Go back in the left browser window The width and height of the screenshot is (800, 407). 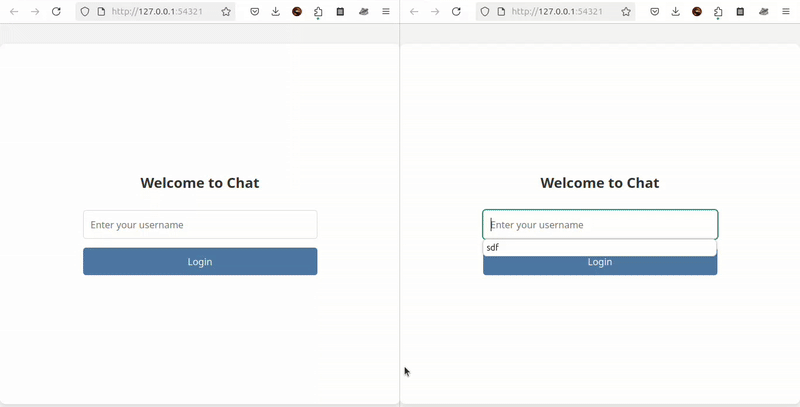click(14, 11)
